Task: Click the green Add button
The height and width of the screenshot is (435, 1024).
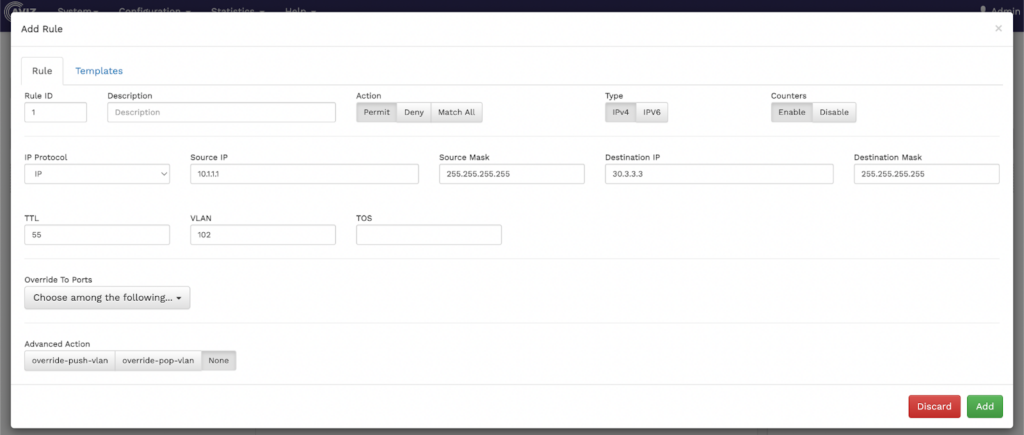Action: coord(984,406)
